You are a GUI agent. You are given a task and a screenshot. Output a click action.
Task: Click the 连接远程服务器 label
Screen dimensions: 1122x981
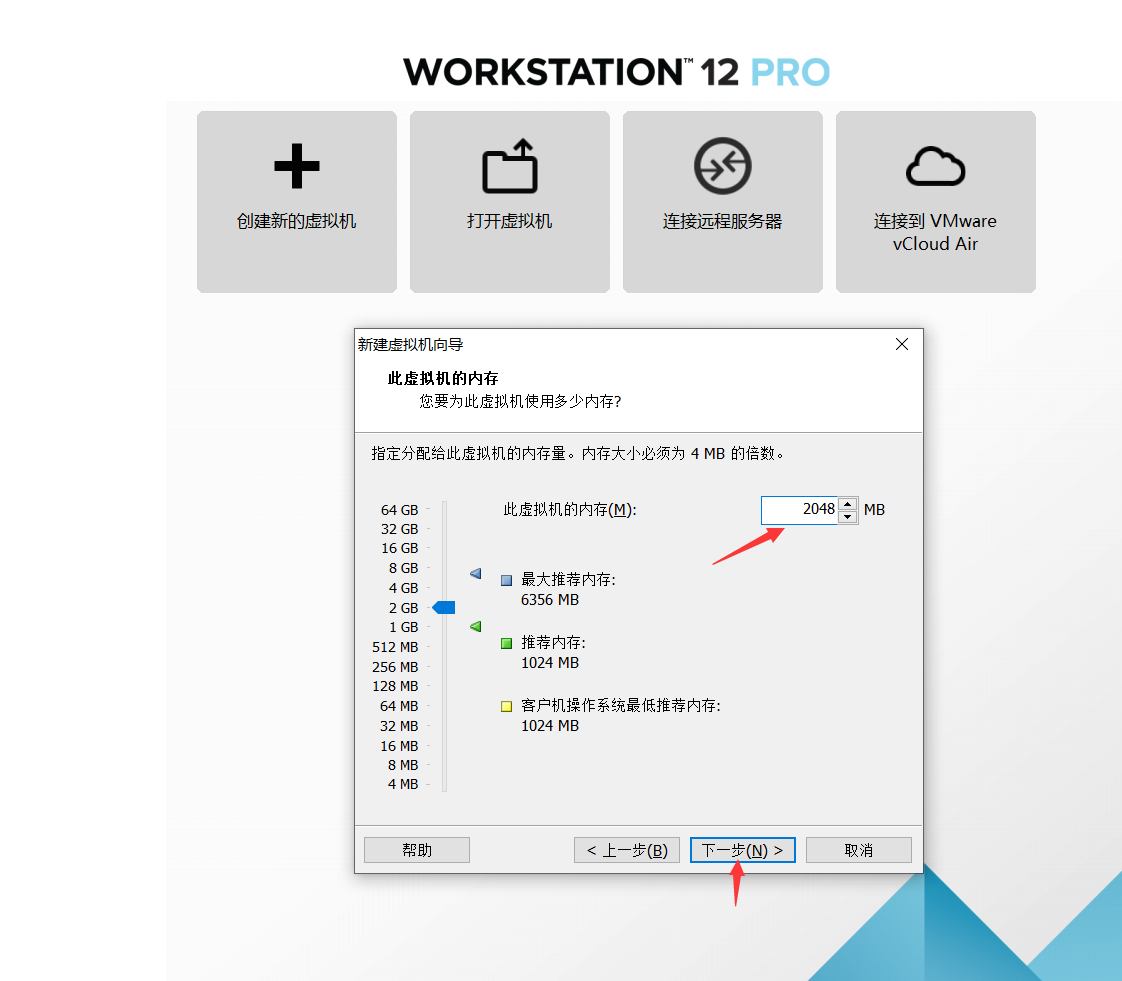(723, 221)
